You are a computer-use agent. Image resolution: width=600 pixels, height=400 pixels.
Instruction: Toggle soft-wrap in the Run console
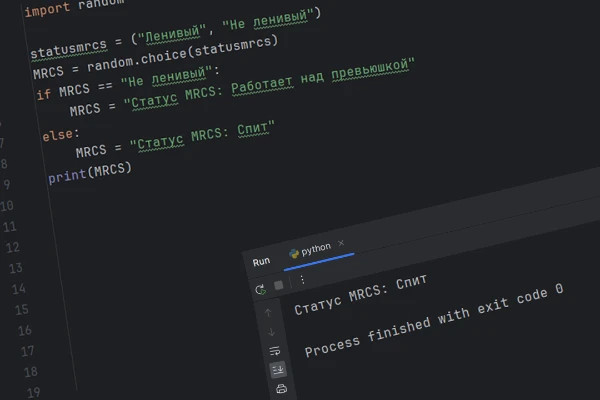pos(275,351)
